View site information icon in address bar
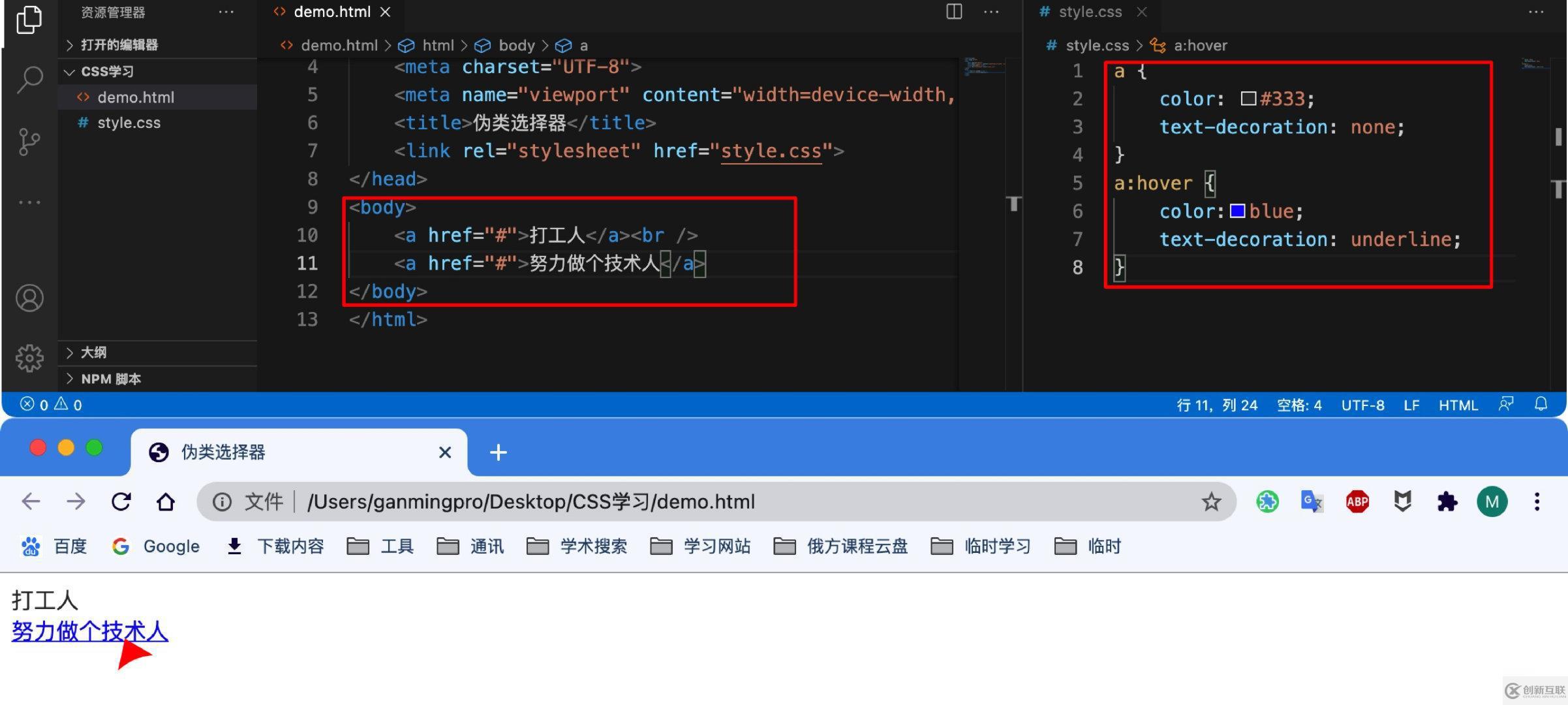The height and width of the screenshot is (705, 1568). (x=222, y=501)
